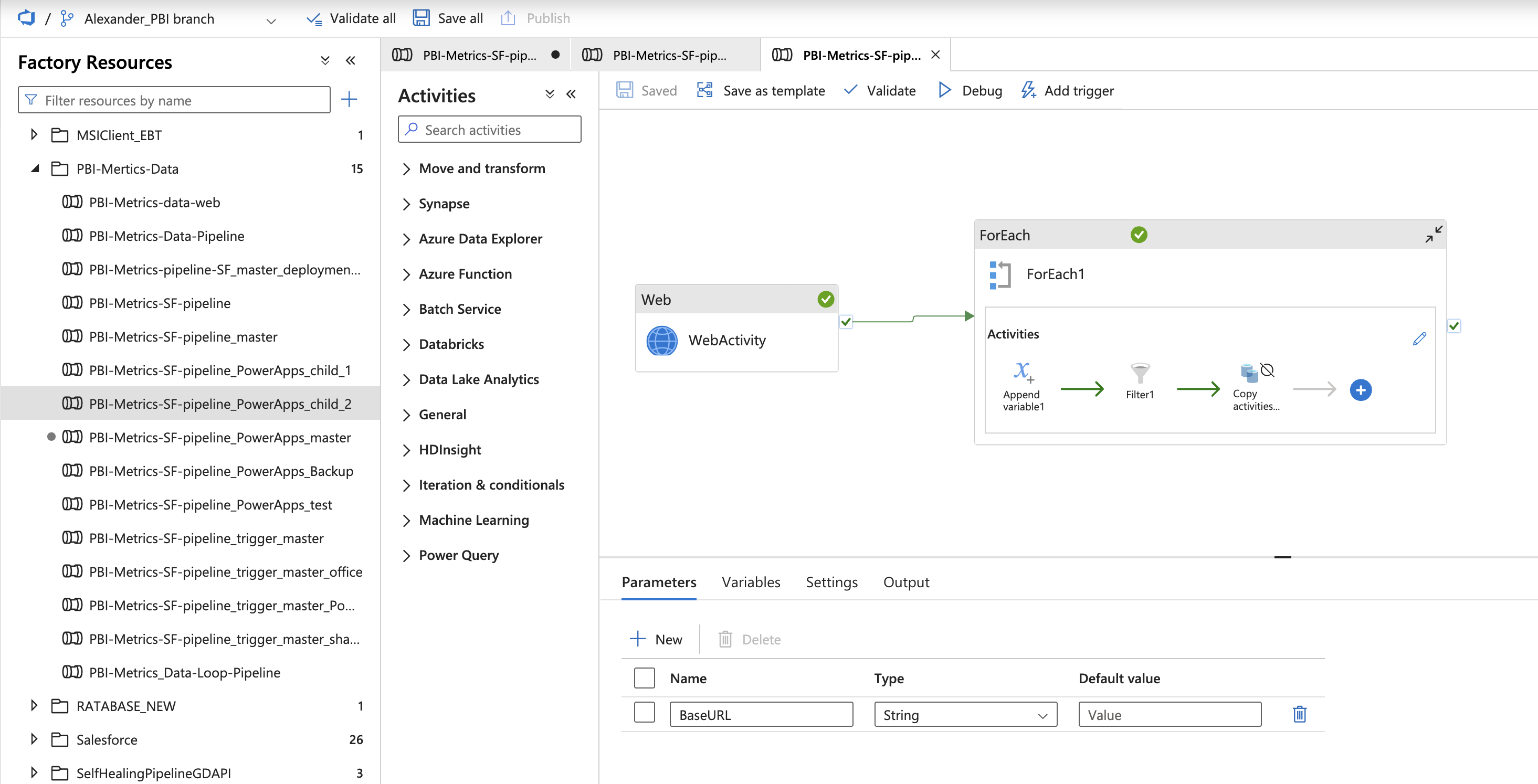This screenshot has width=1538, height=784.
Task: Click the Validate button
Action: (x=879, y=90)
